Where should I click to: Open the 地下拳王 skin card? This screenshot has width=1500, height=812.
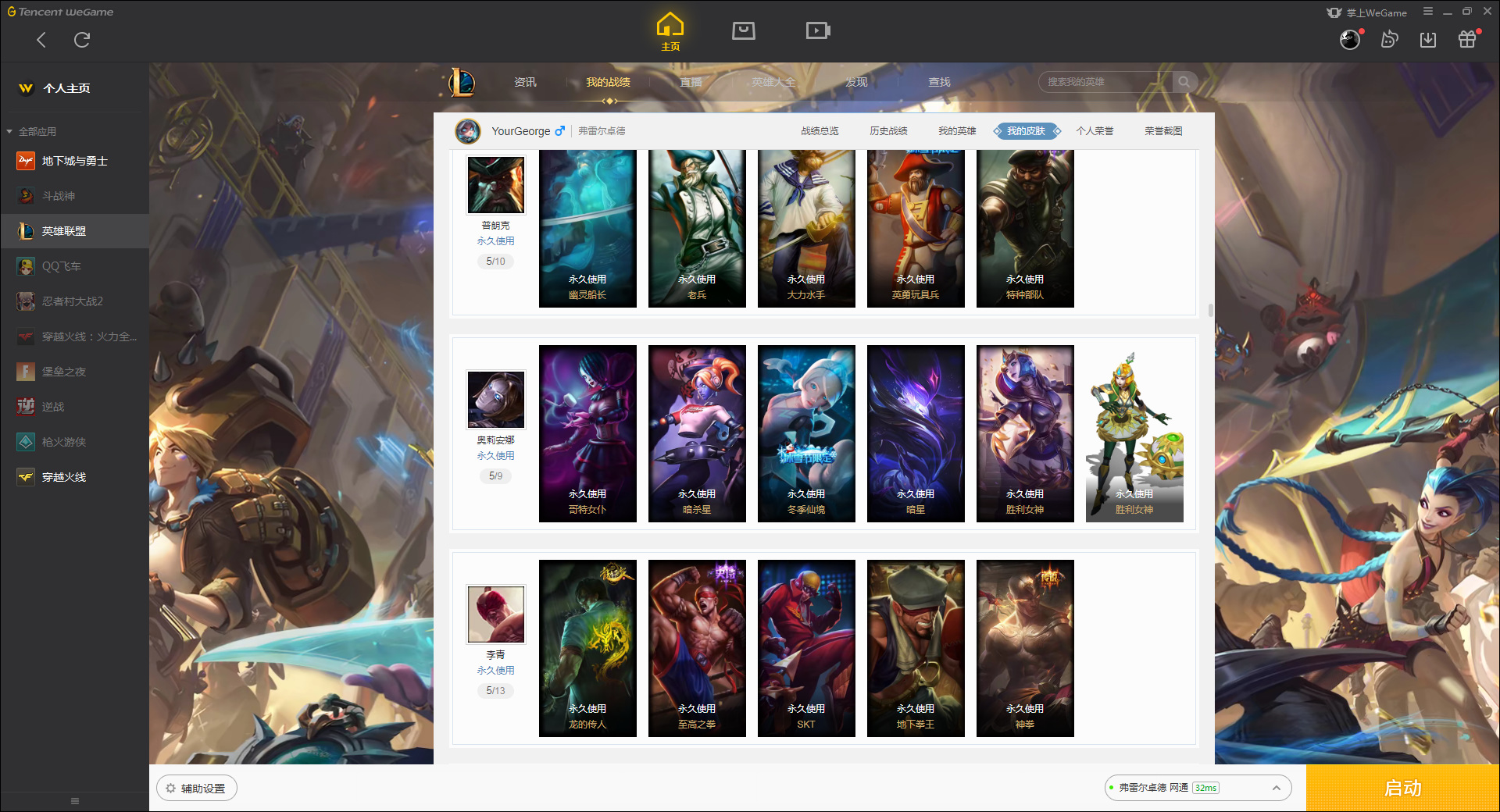916,648
